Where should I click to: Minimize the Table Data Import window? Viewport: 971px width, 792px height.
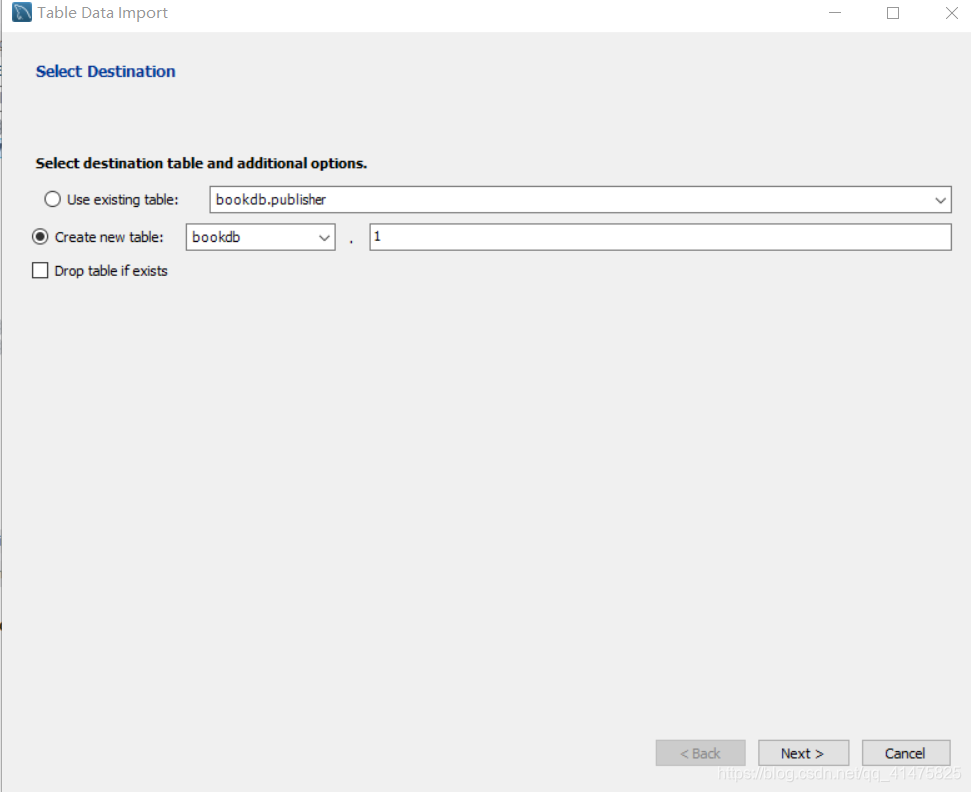pos(835,13)
